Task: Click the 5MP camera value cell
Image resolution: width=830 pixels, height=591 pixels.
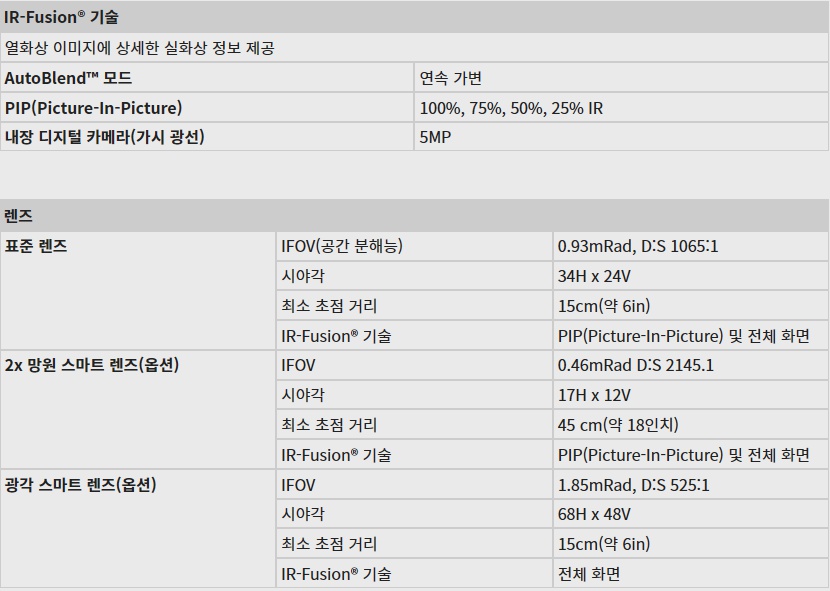Action: coord(435,137)
